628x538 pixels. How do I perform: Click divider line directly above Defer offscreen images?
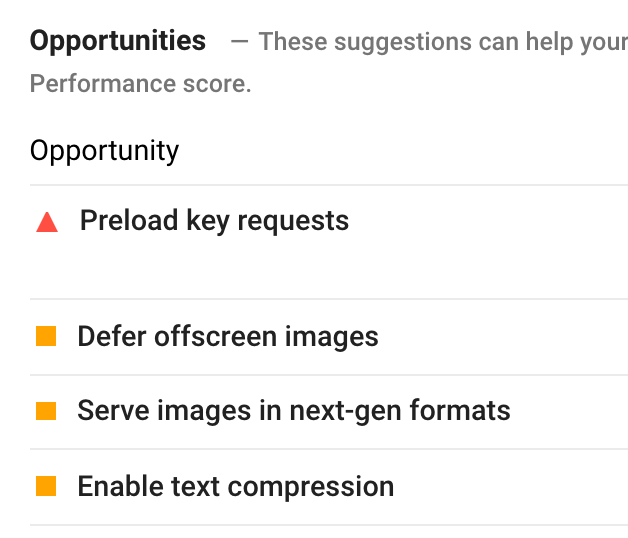[x=328, y=299]
